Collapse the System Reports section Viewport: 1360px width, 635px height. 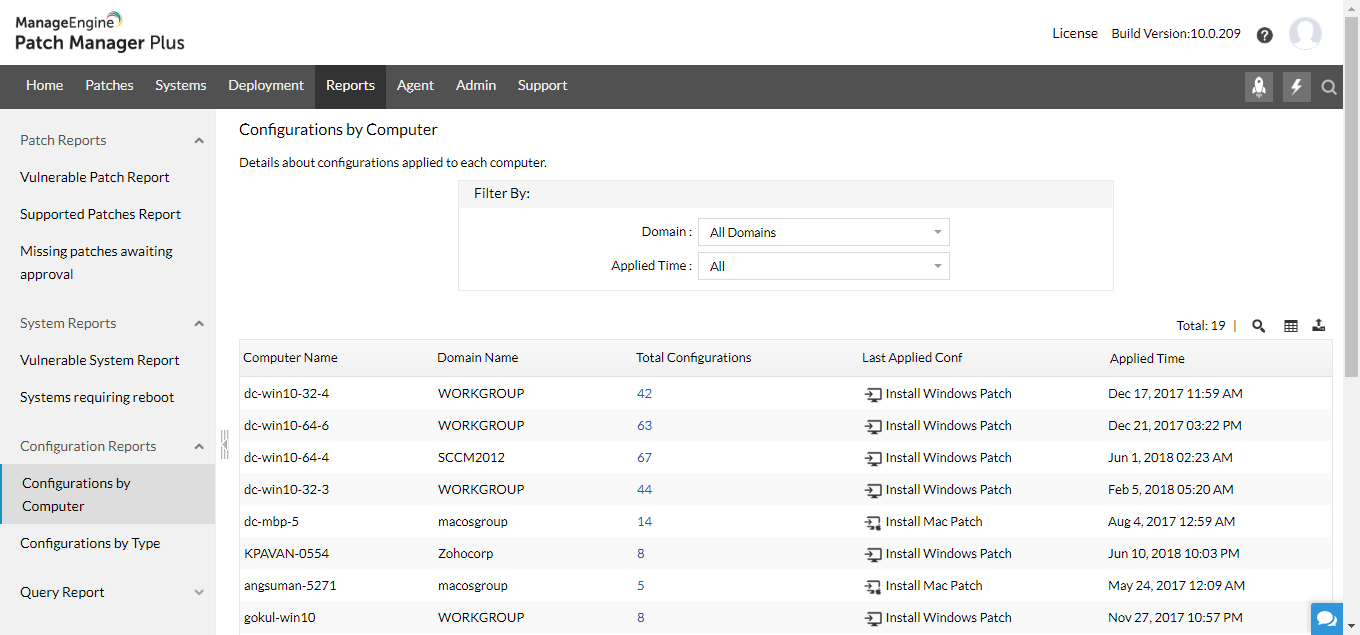pyautogui.click(x=199, y=324)
